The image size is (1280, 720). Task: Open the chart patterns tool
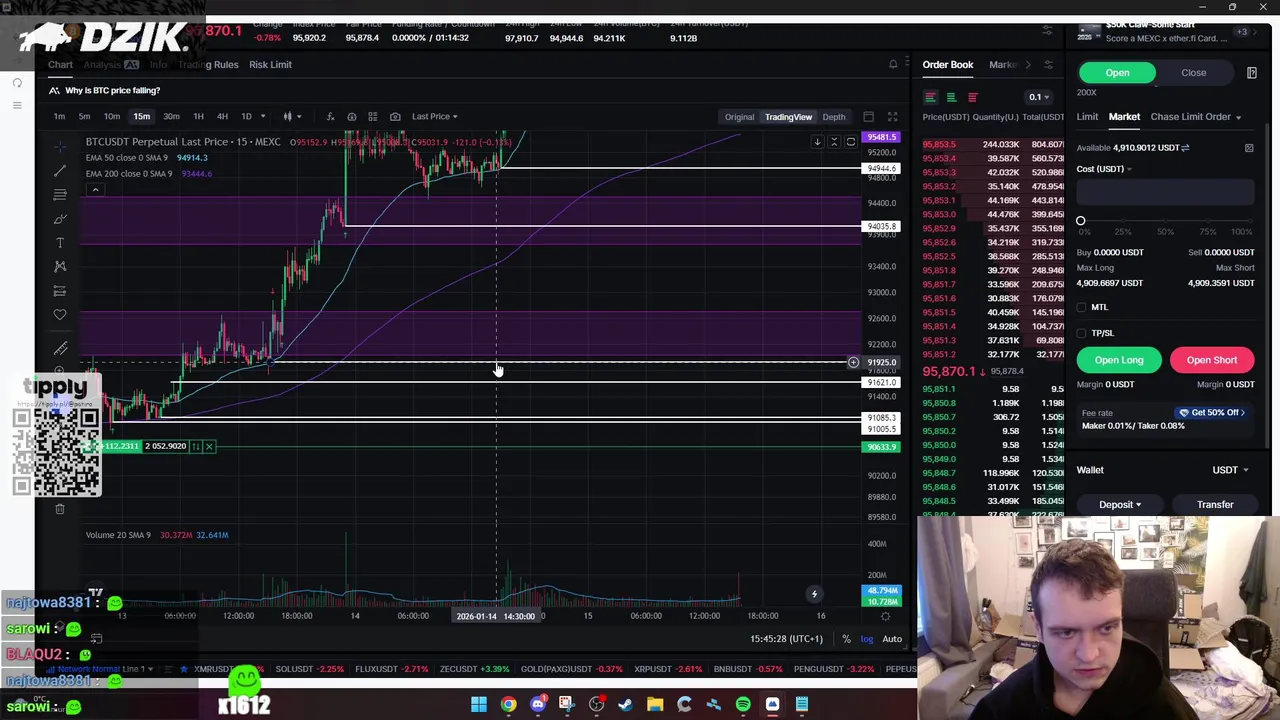click(60, 266)
